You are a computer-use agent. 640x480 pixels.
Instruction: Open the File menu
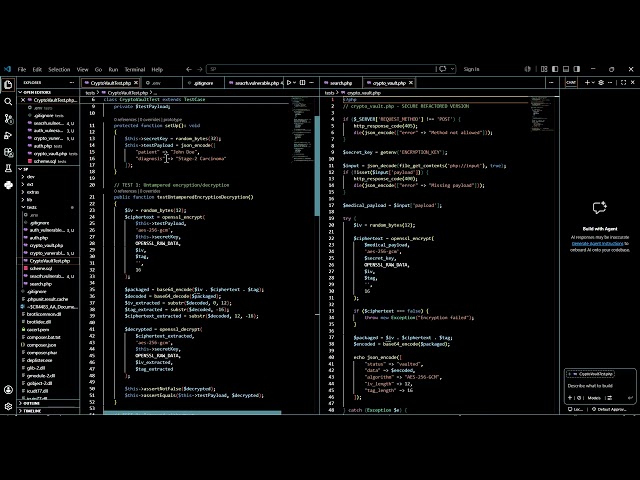22,69
